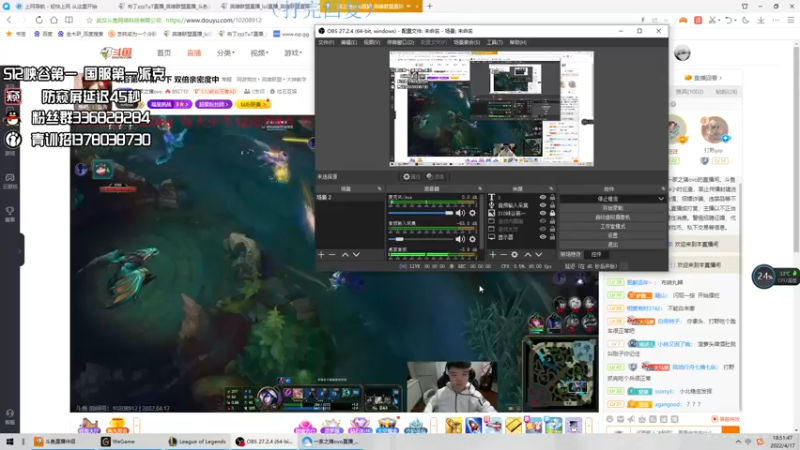Click the browser address bar URL

coord(213,20)
